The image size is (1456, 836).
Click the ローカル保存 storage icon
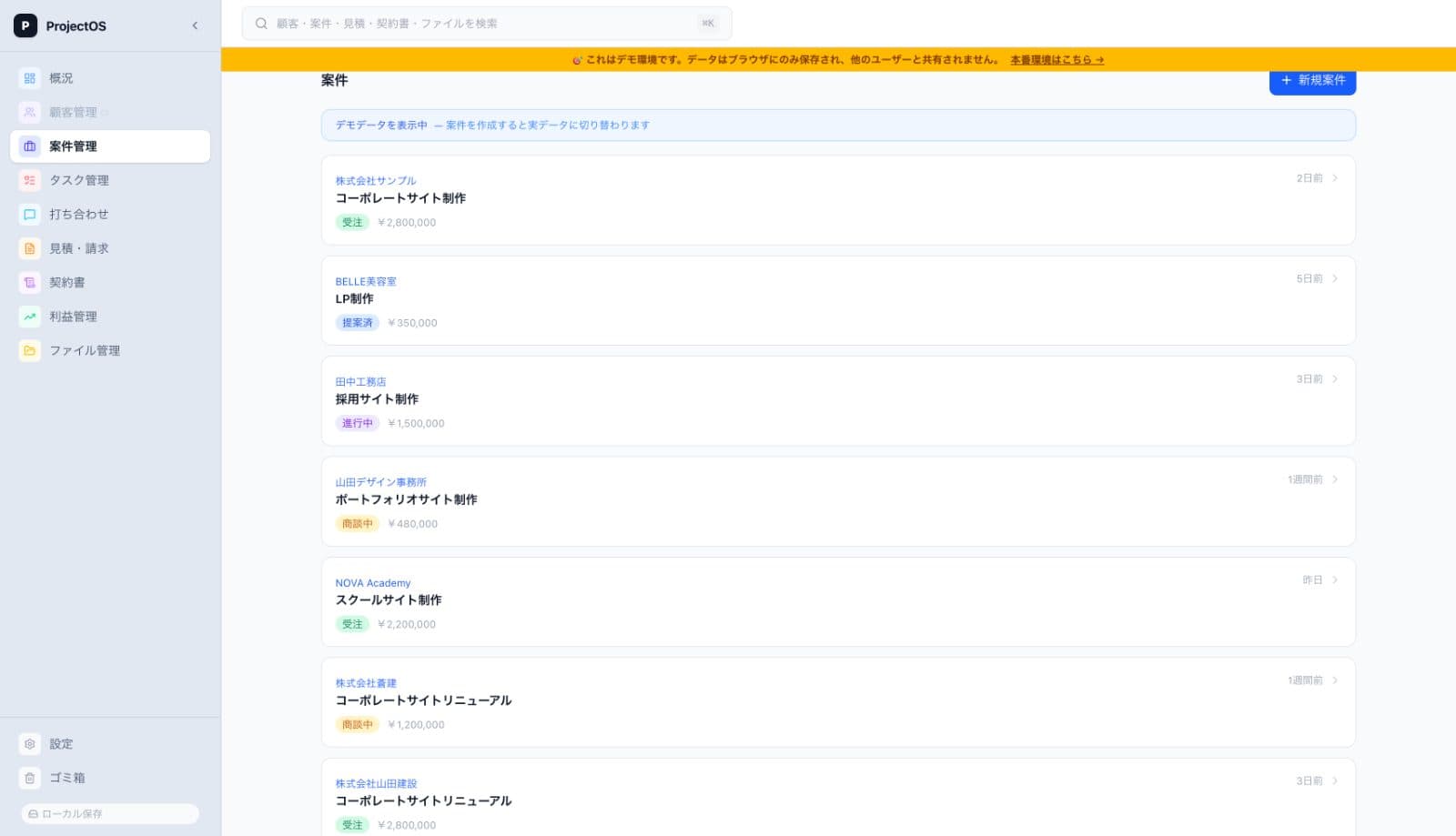point(34,814)
